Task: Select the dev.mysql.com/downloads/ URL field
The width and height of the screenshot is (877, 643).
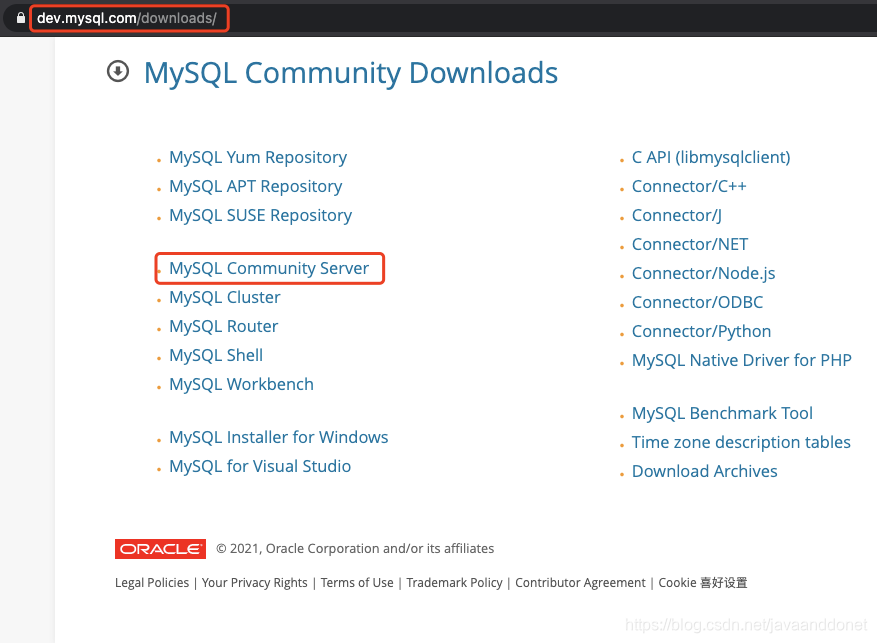Action: [x=129, y=18]
